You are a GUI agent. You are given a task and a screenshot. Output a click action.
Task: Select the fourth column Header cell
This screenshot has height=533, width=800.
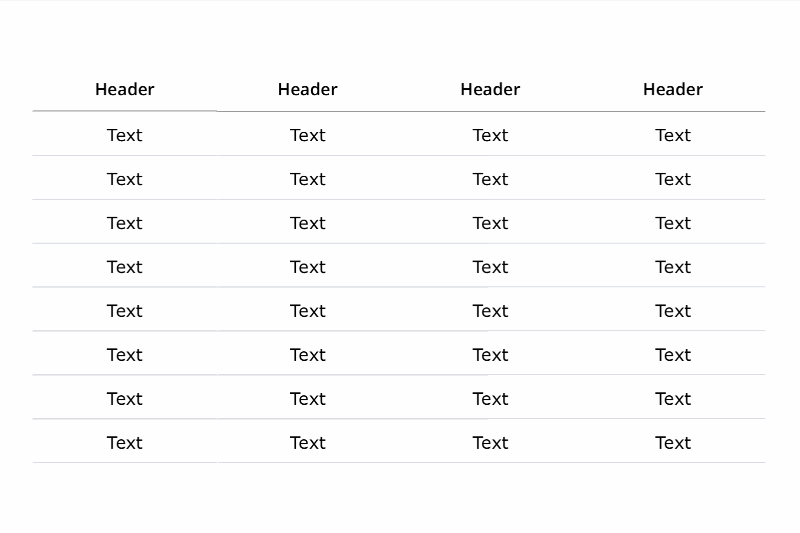pyautogui.click(x=672, y=89)
